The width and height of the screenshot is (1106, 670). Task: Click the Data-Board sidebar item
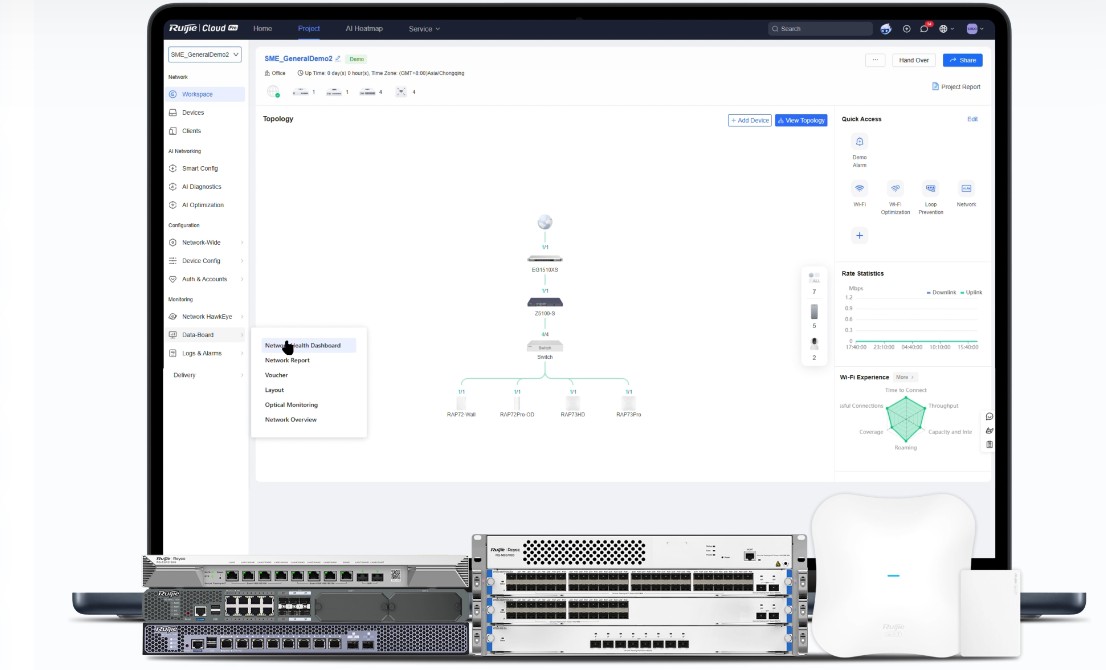coord(205,335)
